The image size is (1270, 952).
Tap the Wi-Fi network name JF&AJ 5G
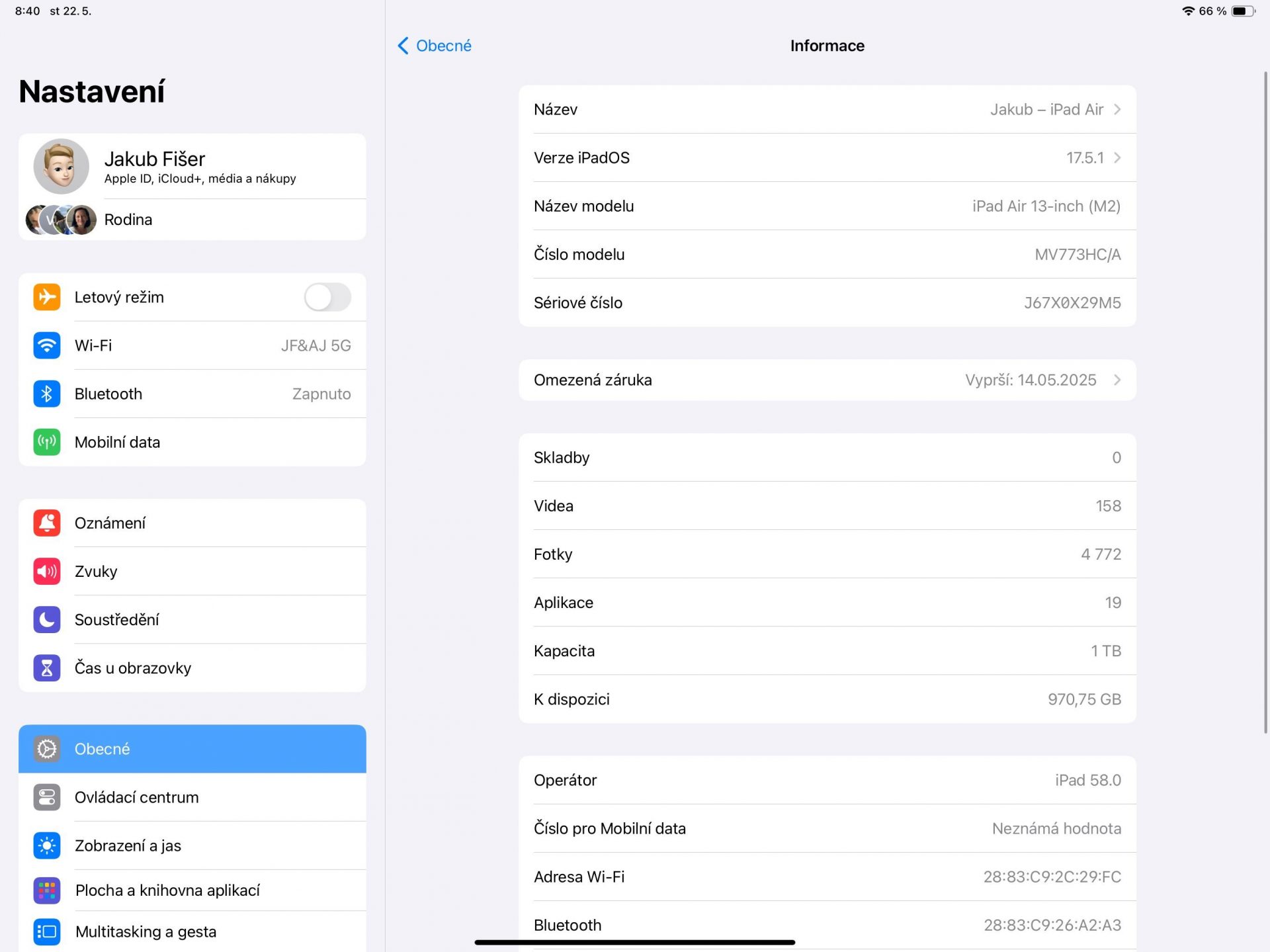(x=316, y=345)
